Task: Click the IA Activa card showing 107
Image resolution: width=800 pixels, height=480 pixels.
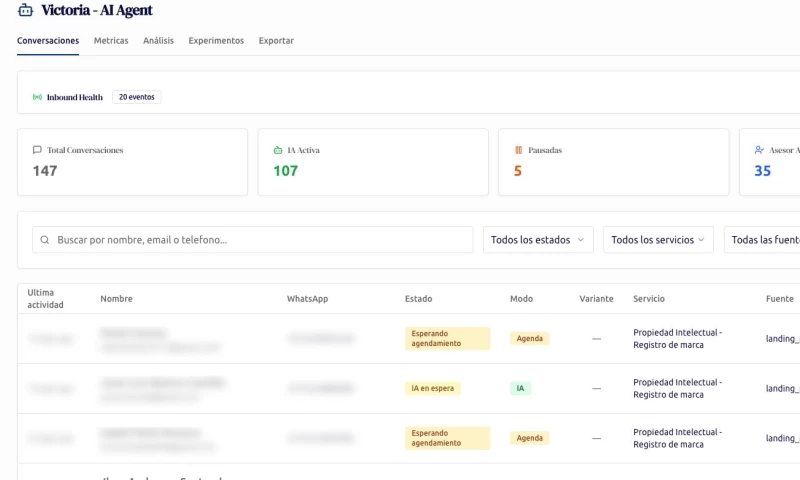Action: coord(373,162)
